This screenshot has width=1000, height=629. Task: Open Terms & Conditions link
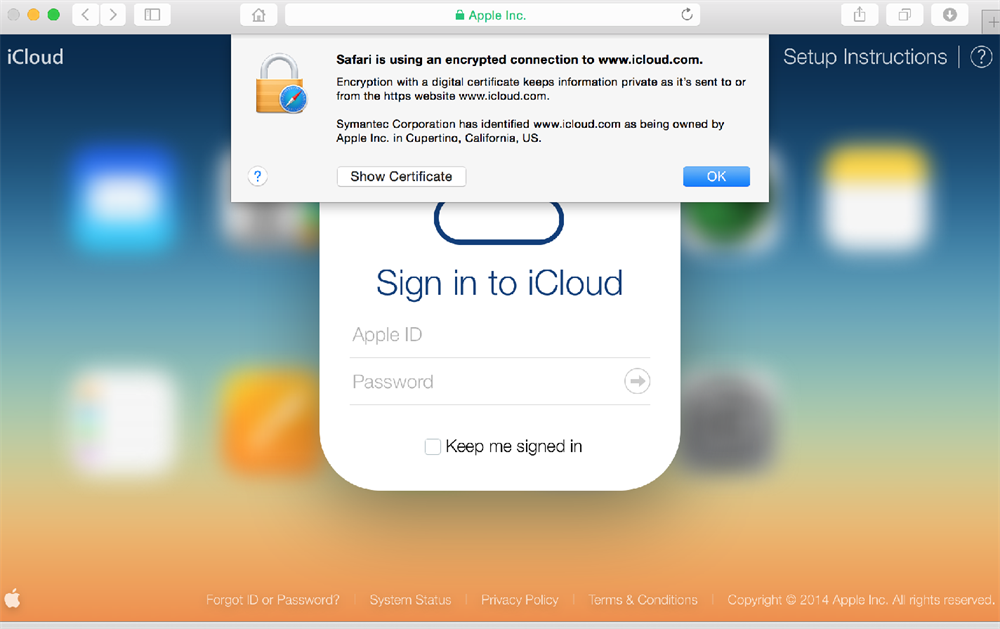pyautogui.click(x=643, y=600)
